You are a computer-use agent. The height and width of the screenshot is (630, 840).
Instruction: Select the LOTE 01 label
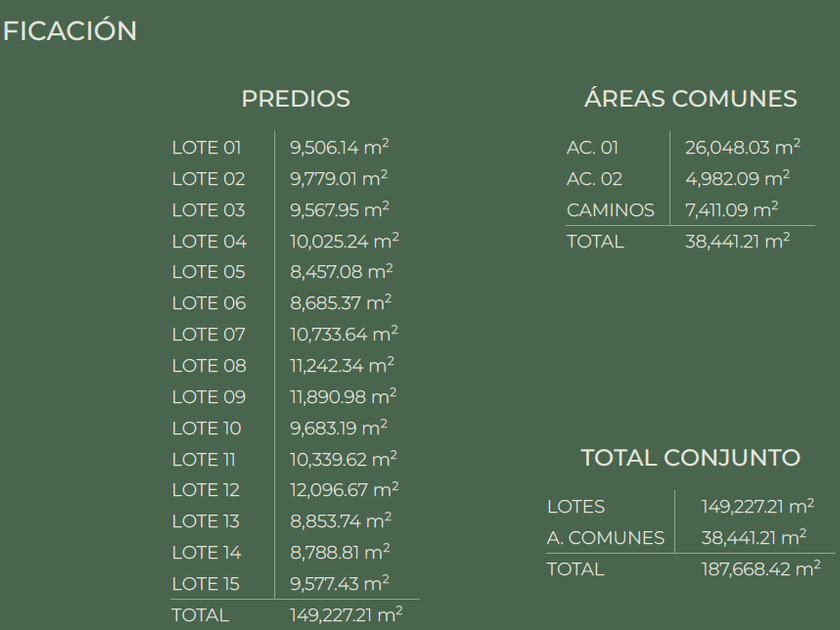pos(207,148)
